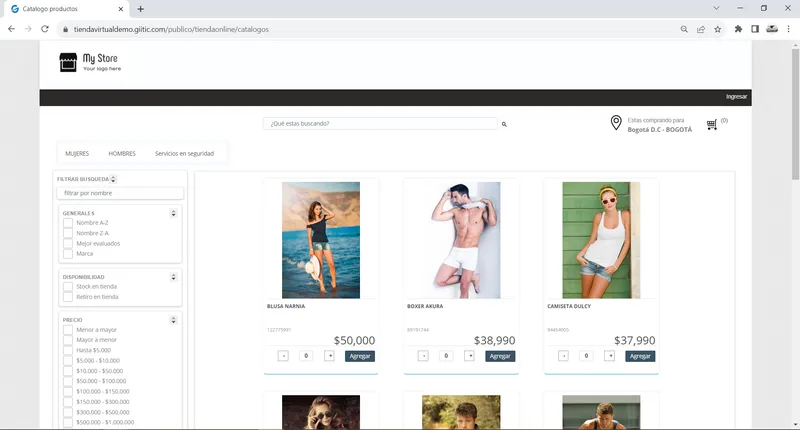Add Camiseta Dulcy to cart with Agregar
The width and height of the screenshot is (800, 430).
(x=640, y=356)
